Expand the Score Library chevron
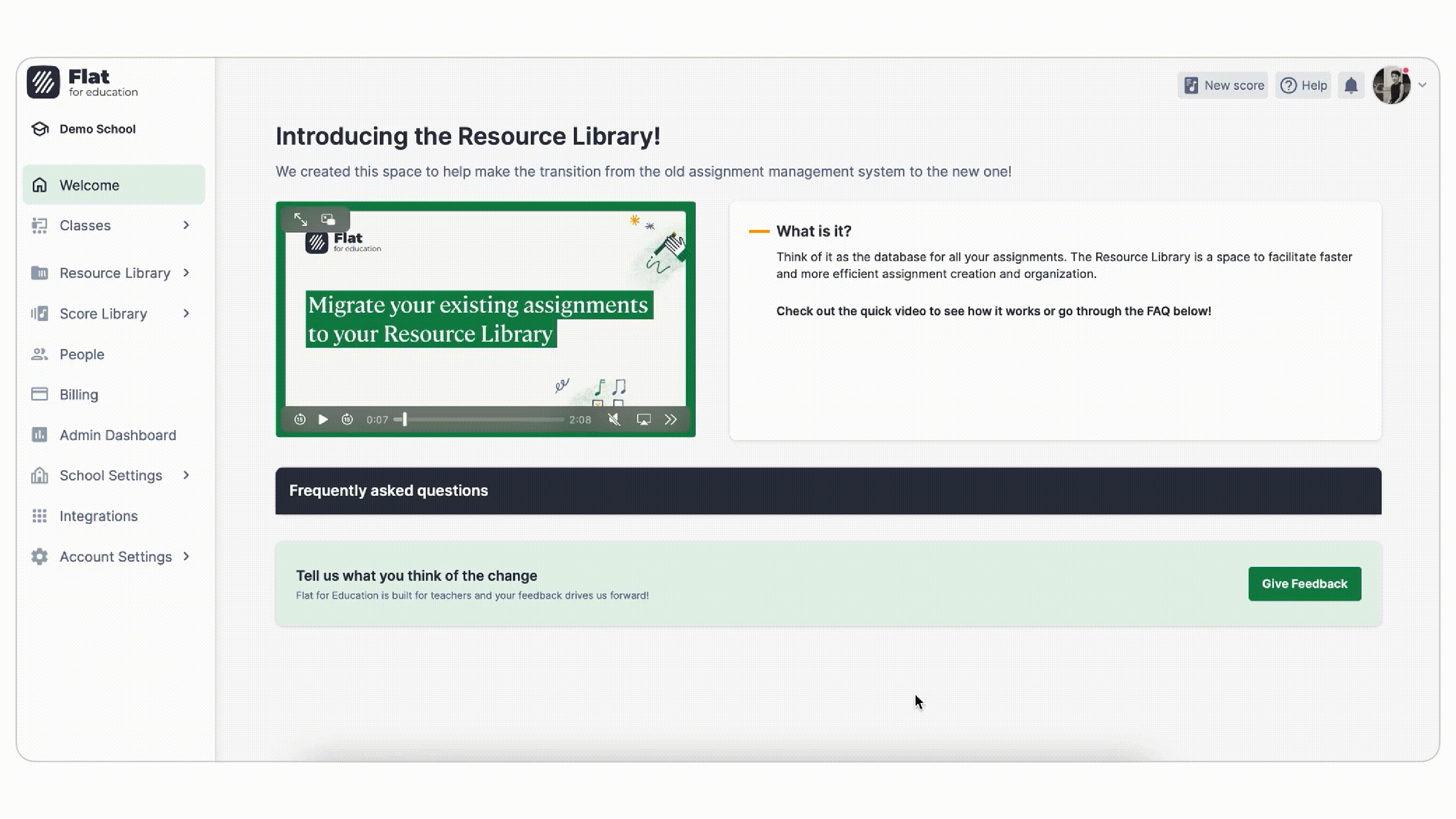This screenshot has width=1456, height=819. (x=186, y=314)
